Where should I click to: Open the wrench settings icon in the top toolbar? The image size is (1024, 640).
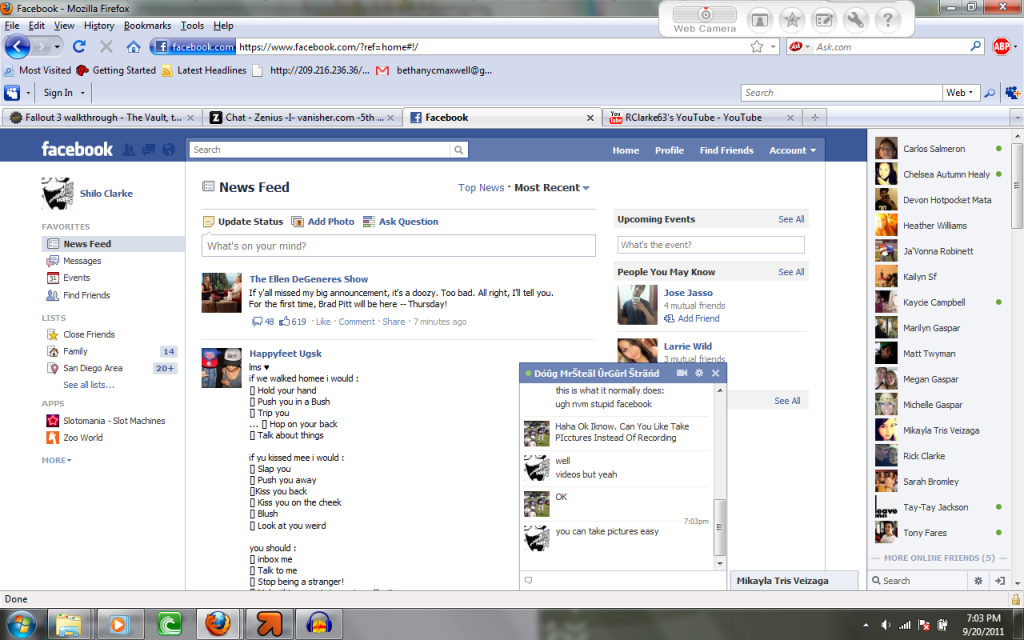[x=856, y=20]
